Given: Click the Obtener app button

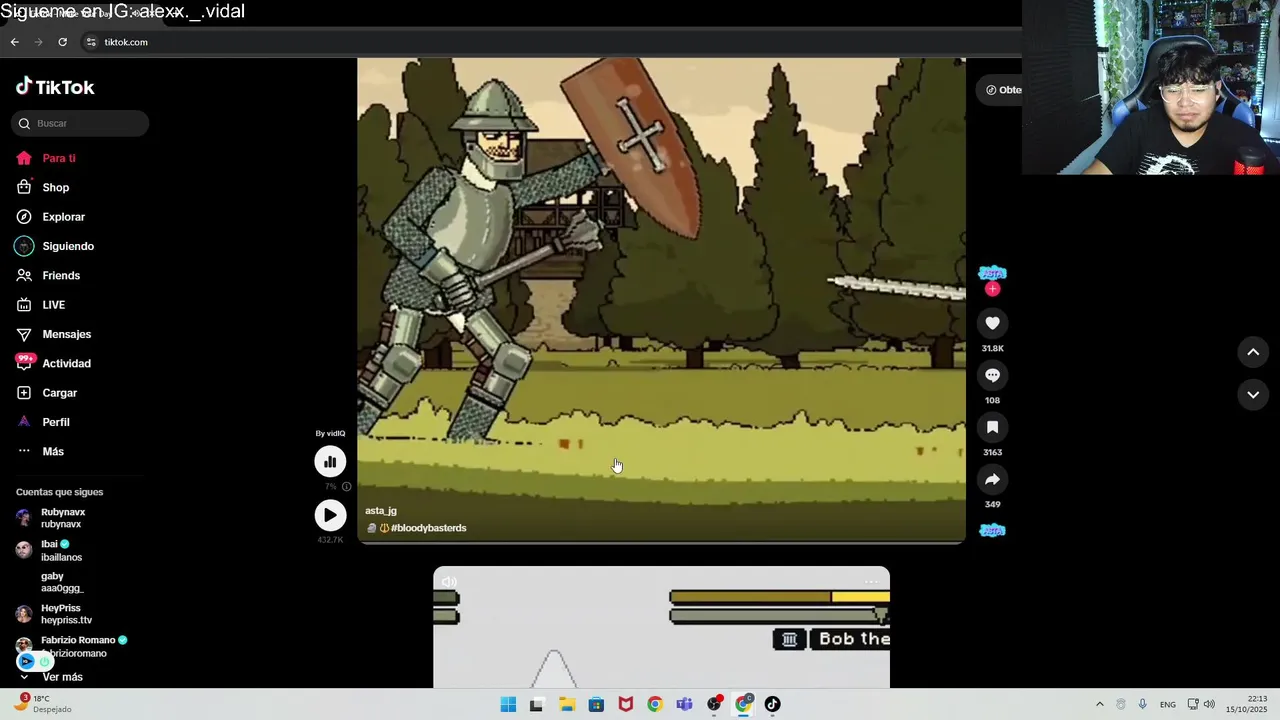Looking at the screenshot, I should (x=1001, y=90).
